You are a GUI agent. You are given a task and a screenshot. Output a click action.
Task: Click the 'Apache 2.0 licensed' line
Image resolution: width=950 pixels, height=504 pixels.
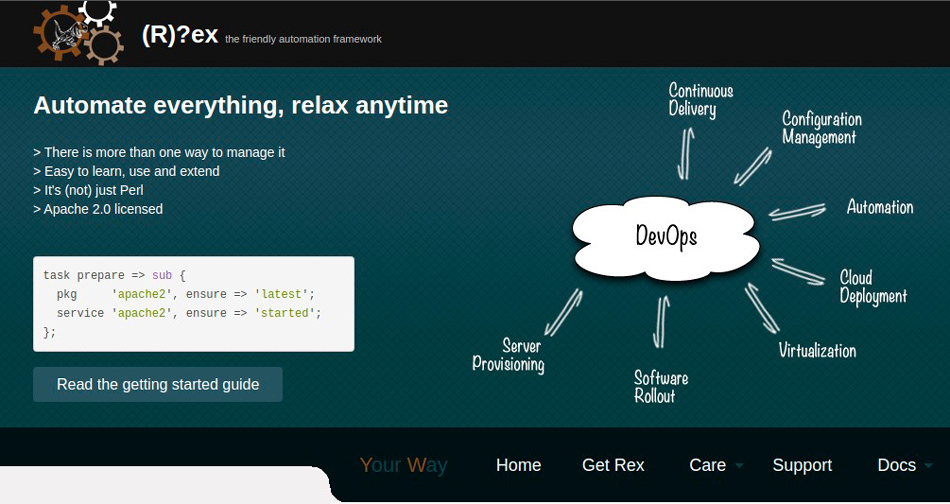click(98, 209)
